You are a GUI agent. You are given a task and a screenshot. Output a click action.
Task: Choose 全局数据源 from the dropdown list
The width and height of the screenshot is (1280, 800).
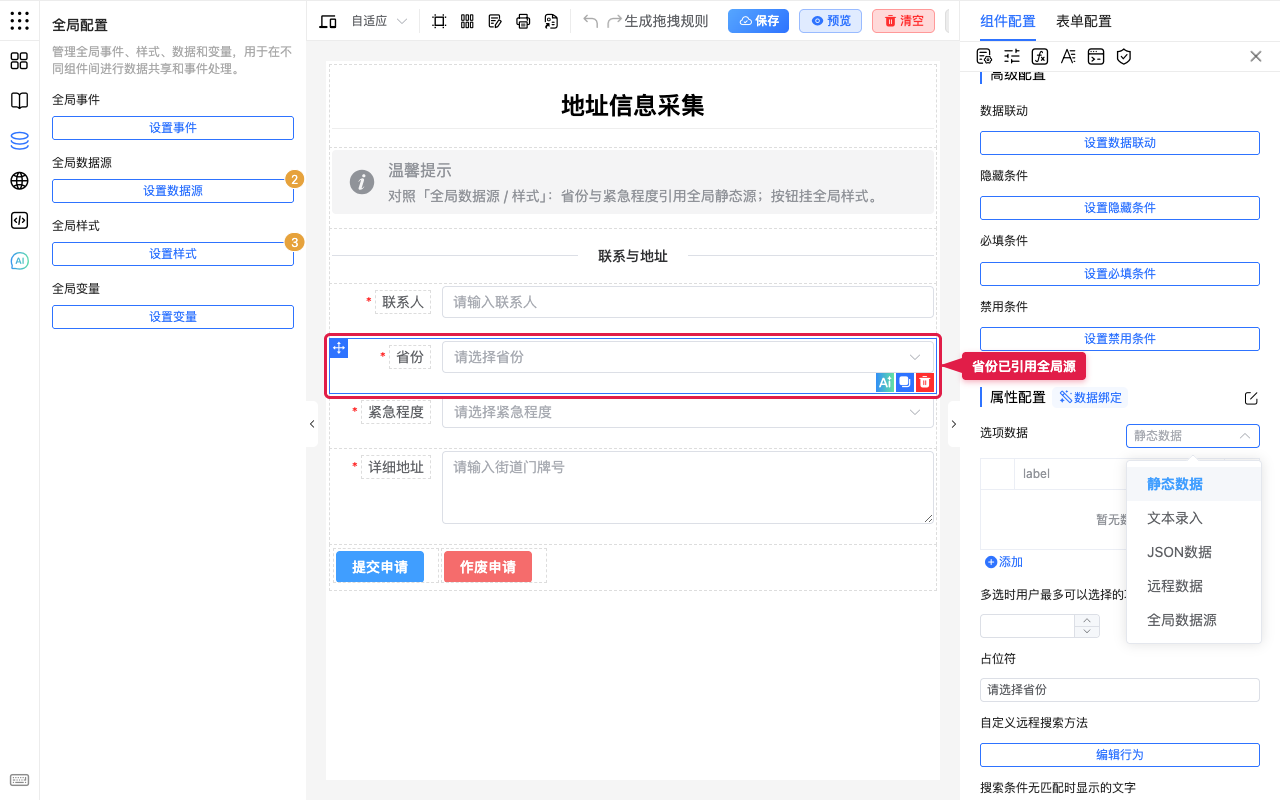pyautogui.click(x=1193, y=620)
